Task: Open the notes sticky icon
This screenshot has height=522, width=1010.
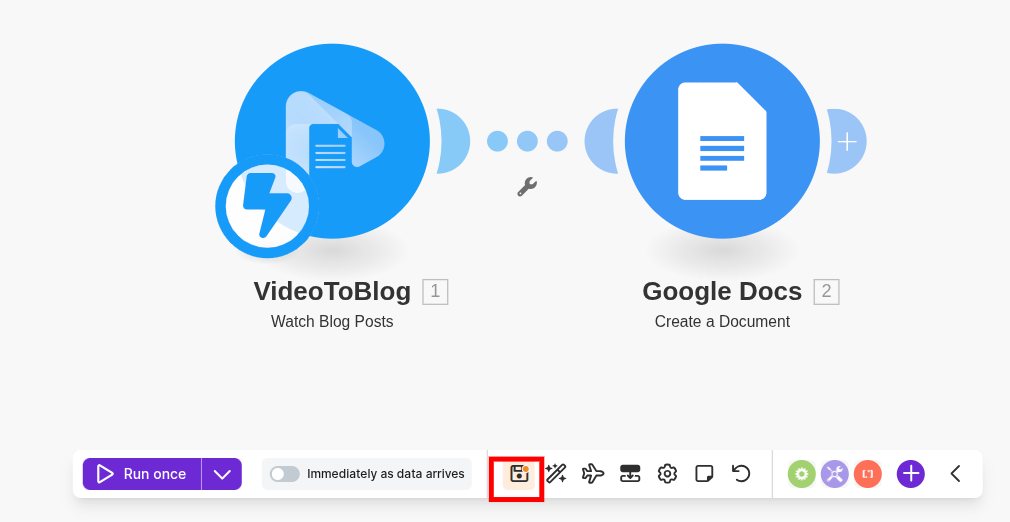Action: pos(704,474)
